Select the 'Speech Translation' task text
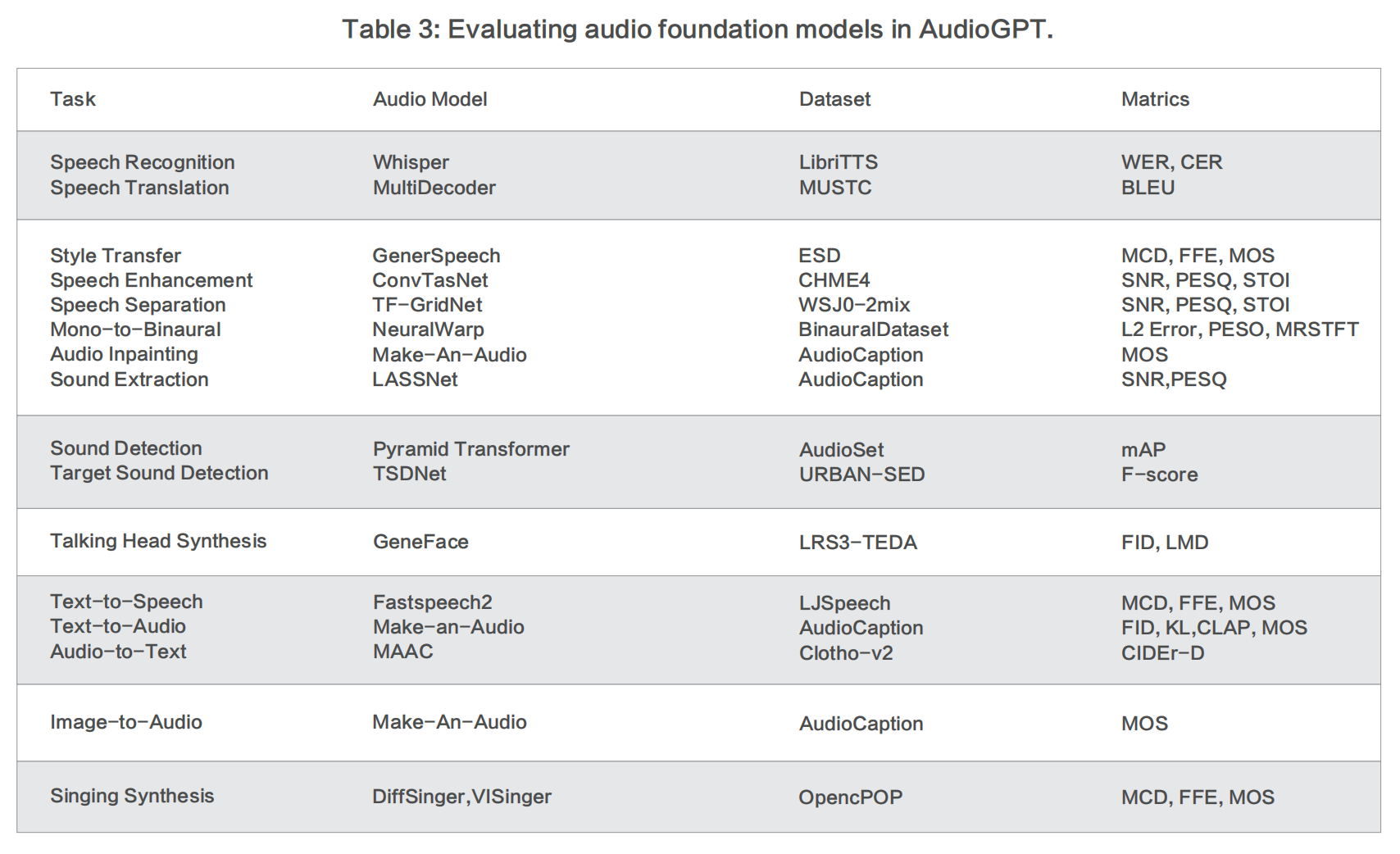The height and width of the screenshot is (854, 1400). [139, 188]
